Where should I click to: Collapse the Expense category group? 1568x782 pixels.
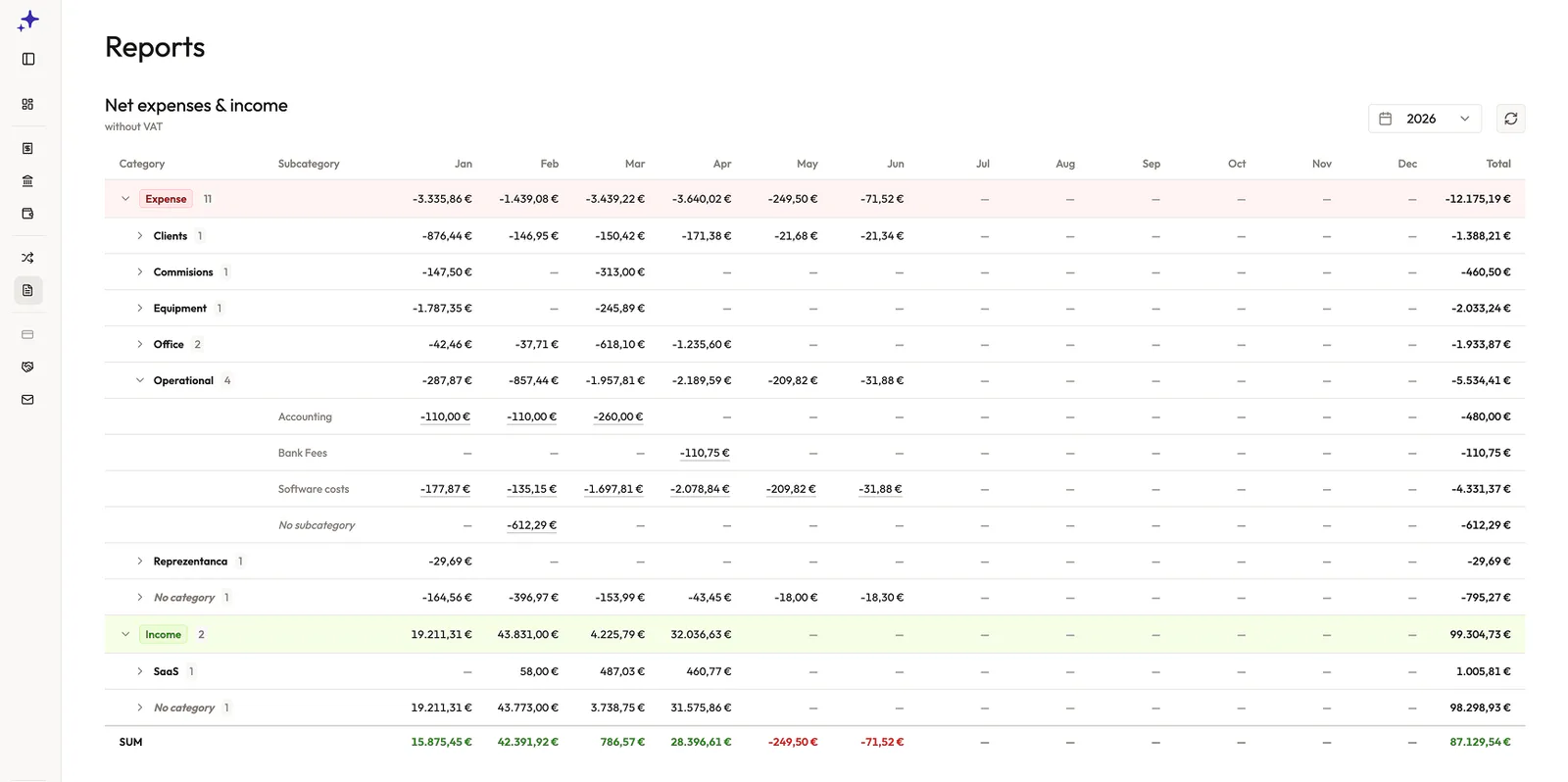(x=125, y=199)
